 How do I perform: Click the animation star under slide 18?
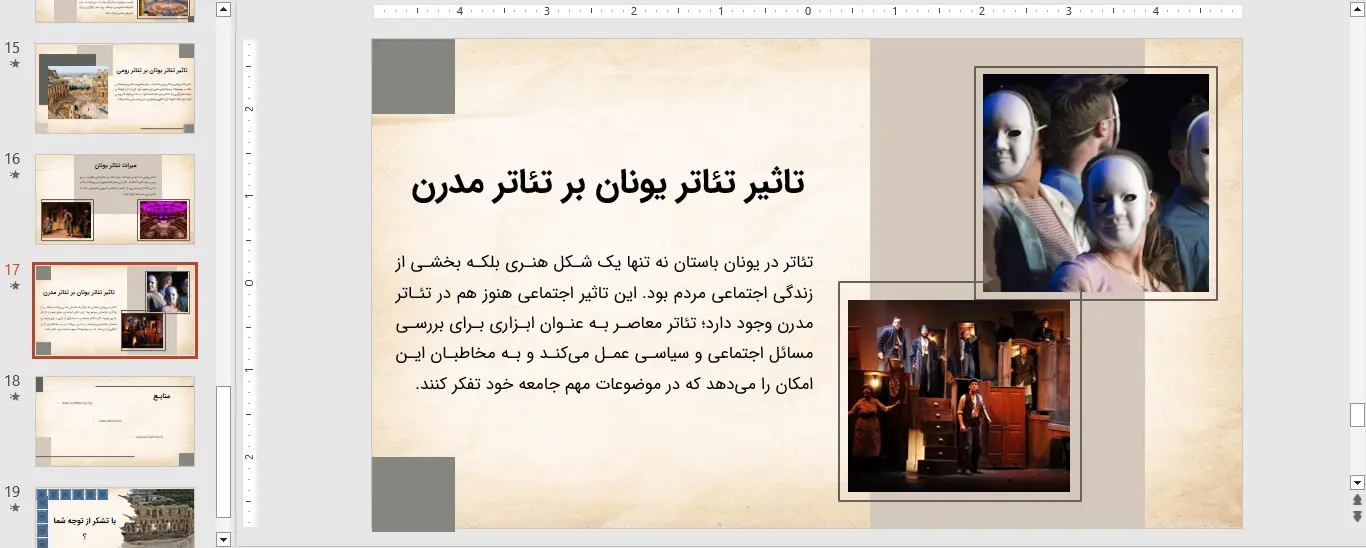(14, 396)
